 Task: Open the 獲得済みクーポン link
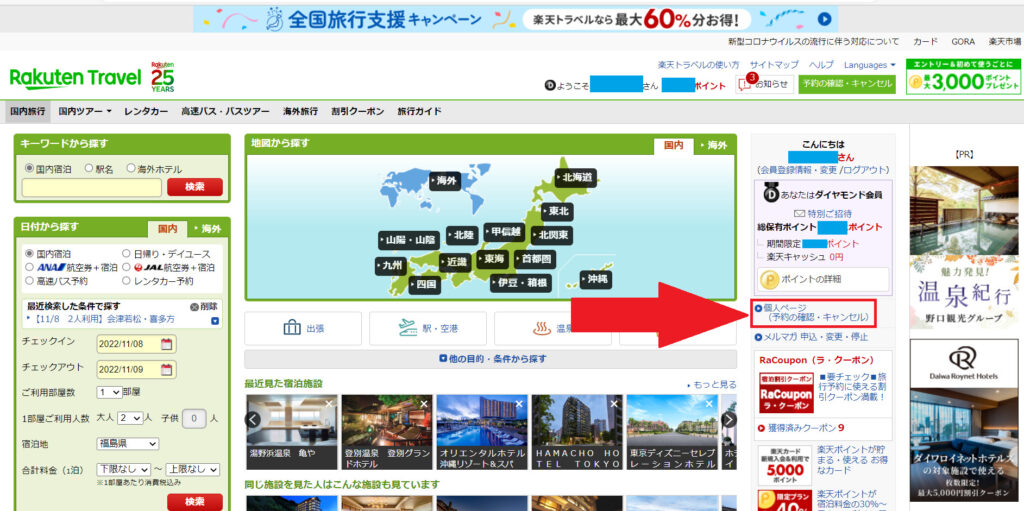(801, 428)
